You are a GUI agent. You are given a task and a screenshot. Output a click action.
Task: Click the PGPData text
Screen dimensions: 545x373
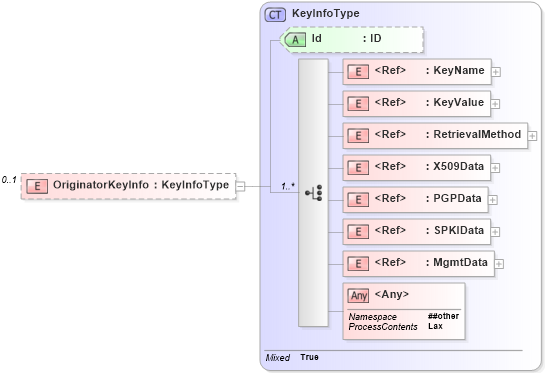click(457, 198)
